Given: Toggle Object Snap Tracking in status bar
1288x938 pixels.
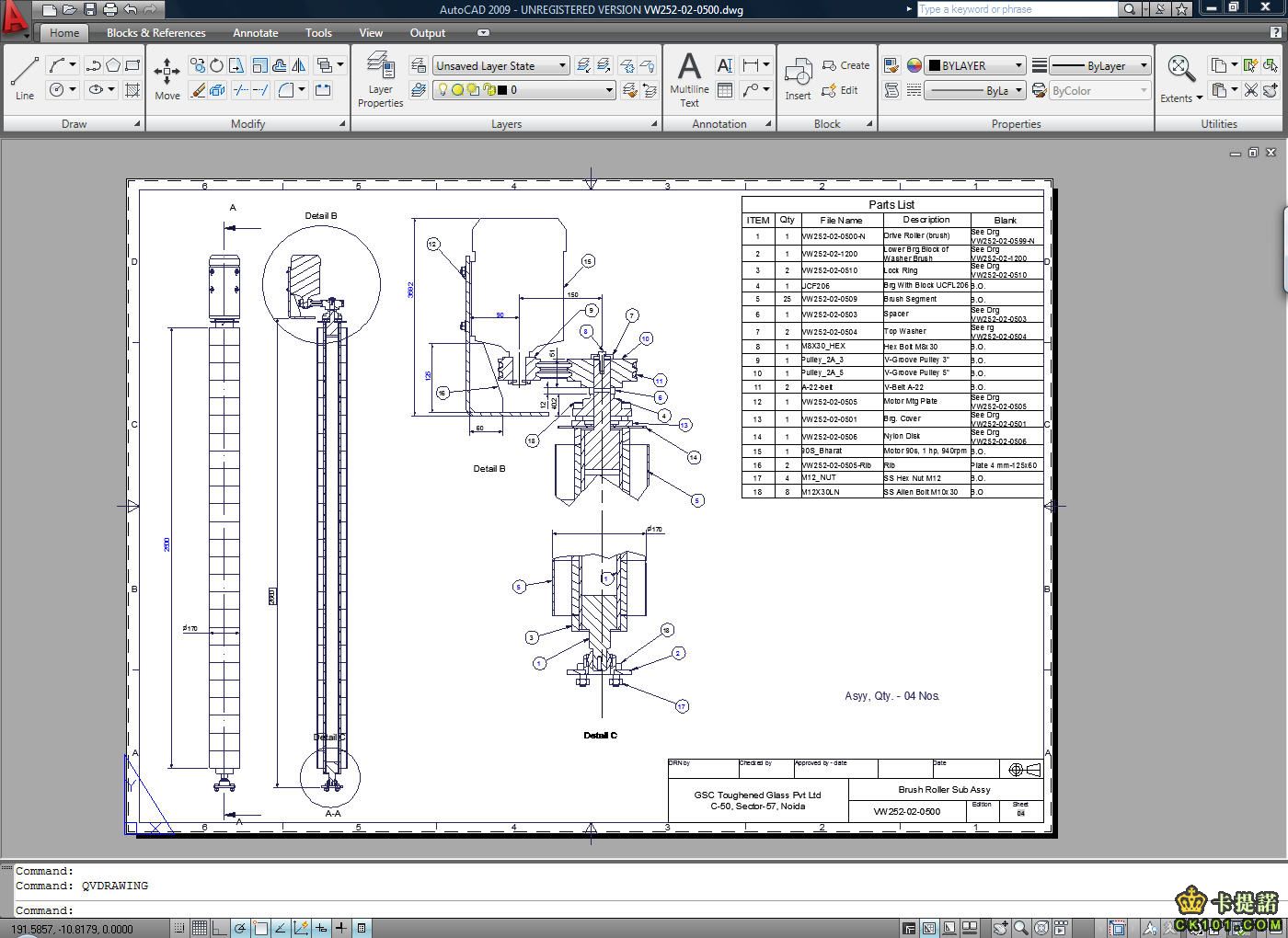Looking at the screenshot, I should [x=281, y=928].
